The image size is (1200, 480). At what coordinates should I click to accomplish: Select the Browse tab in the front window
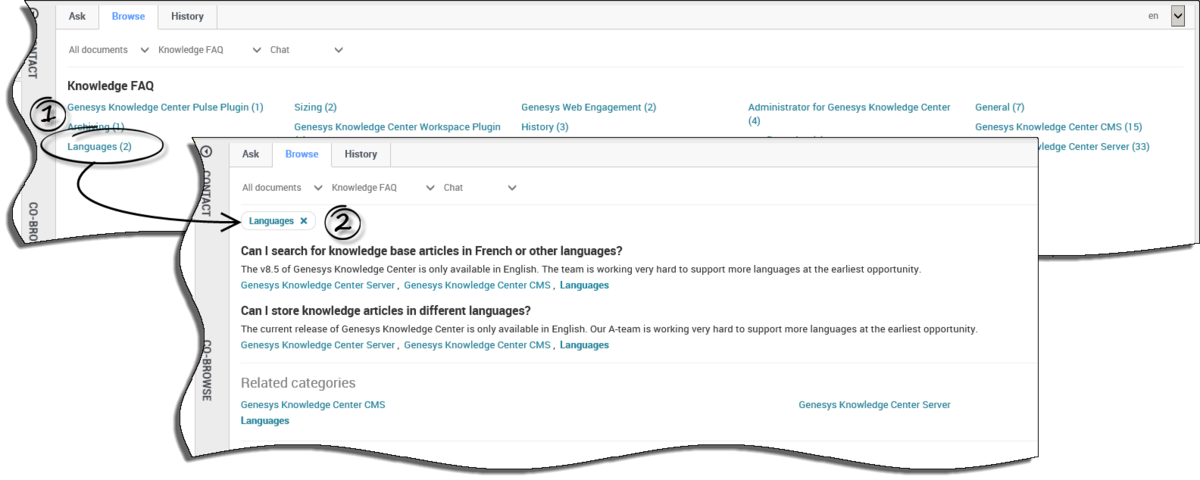pyautogui.click(x=301, y=154)
